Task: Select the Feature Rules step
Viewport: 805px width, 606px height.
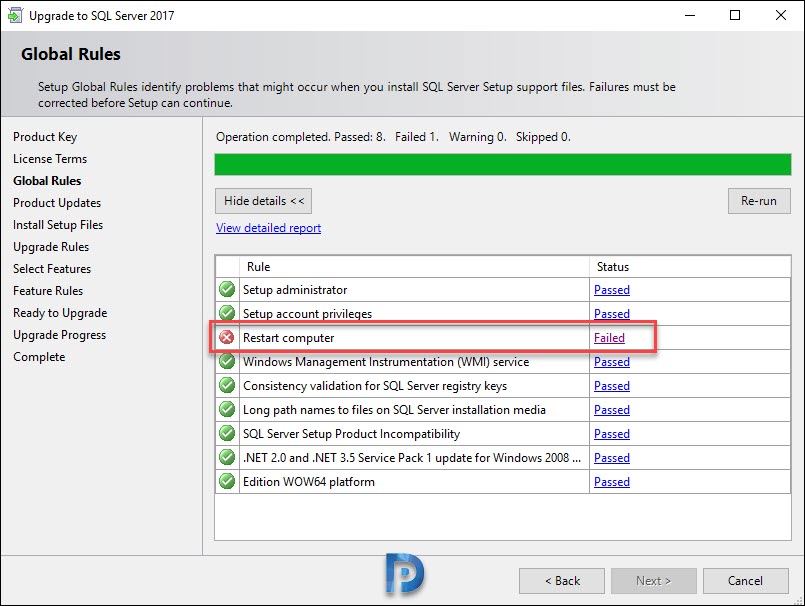Action: (48, 291)
